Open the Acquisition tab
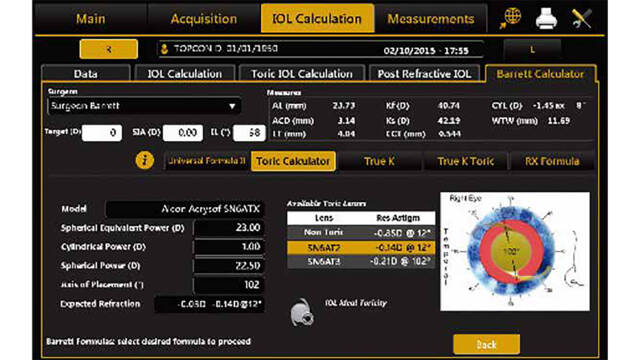Screen dimensions: 640x360 coord(204,19)
